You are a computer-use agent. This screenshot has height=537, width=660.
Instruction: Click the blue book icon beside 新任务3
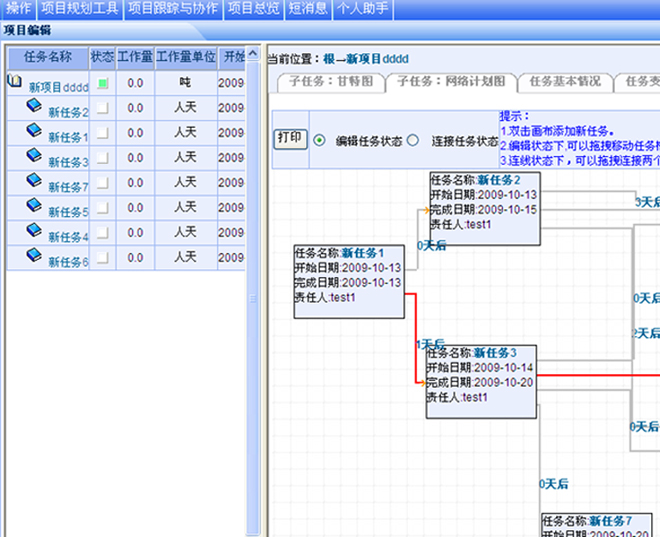tap(33, 156)
